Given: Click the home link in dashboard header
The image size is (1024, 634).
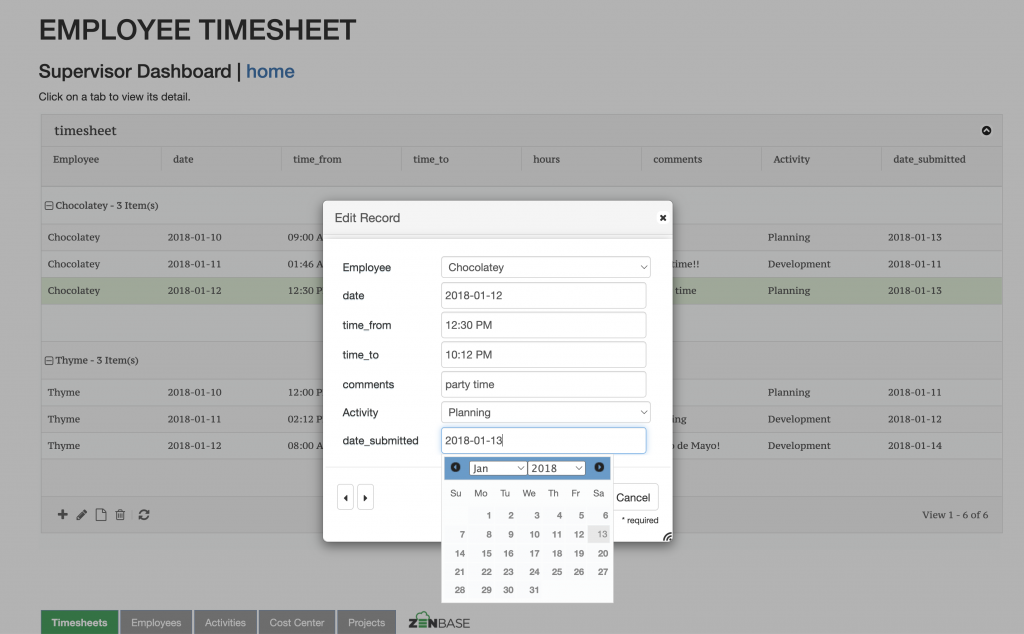Looking at the screenshot, I should [x=270, y=71].
